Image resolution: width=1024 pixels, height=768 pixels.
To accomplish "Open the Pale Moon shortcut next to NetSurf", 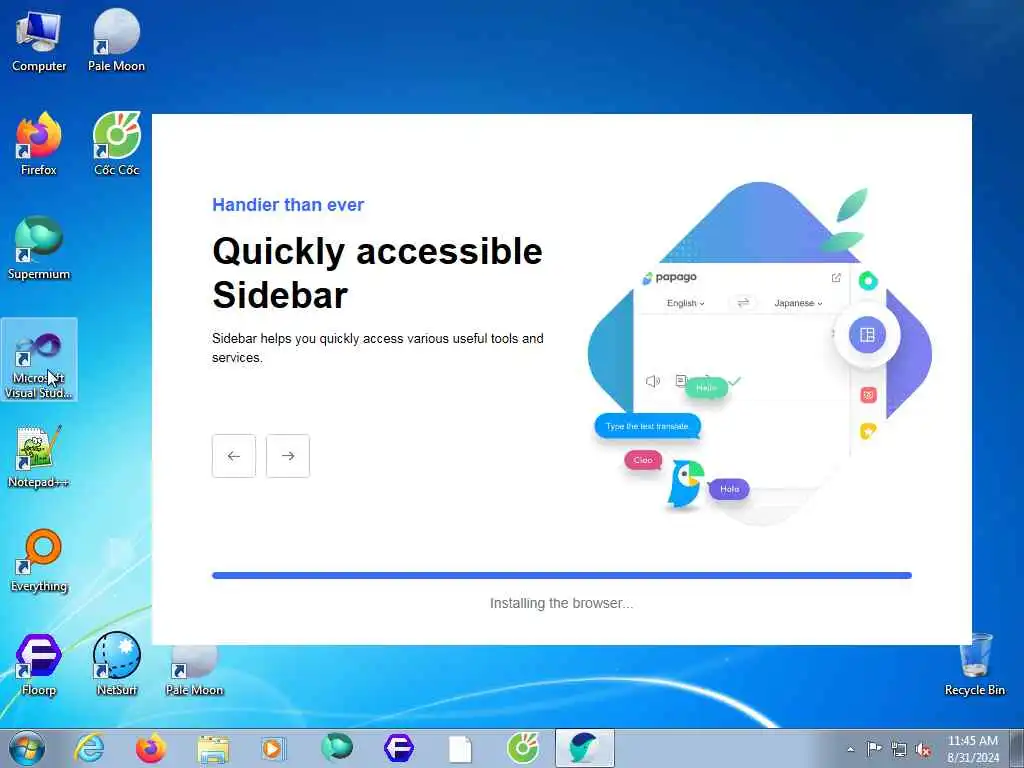I will point(194,671).
